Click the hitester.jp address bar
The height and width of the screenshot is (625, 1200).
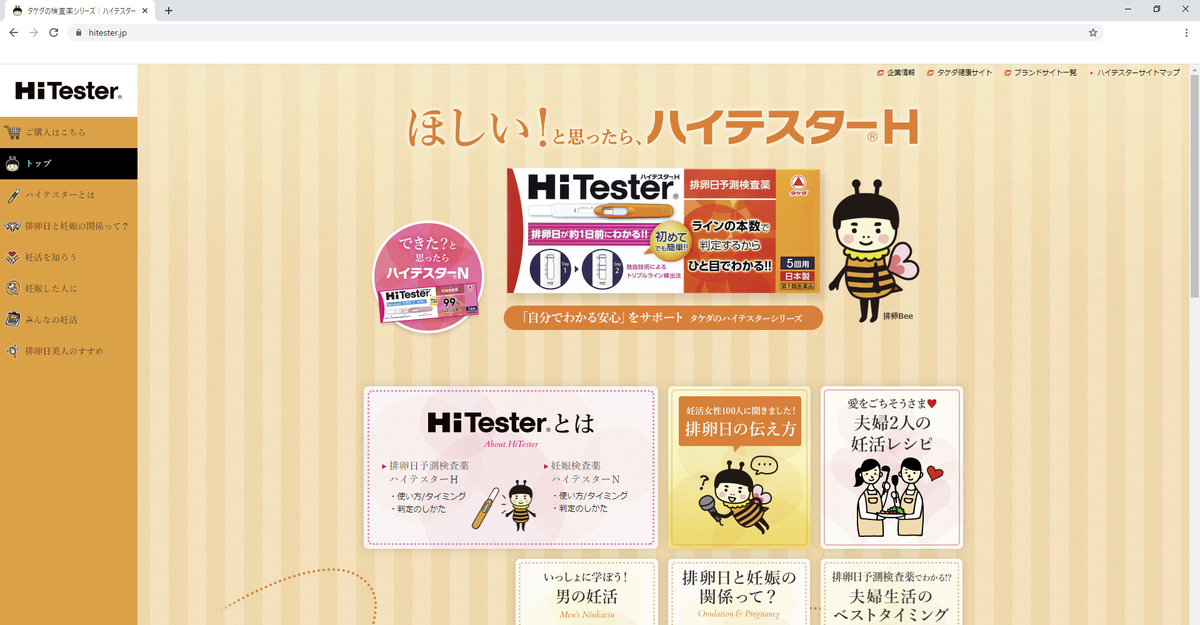coord(585,32)
